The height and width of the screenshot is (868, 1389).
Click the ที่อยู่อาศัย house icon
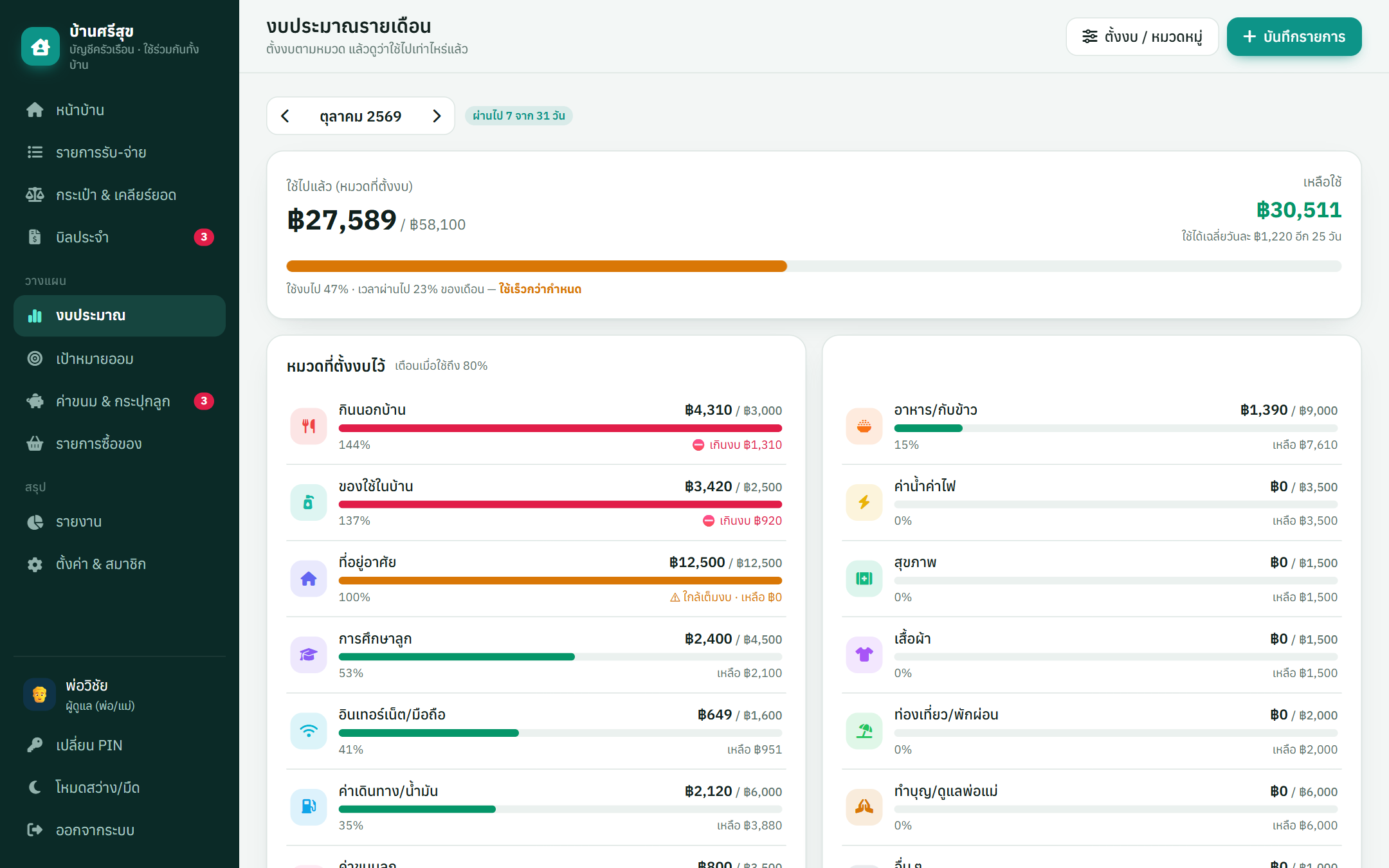pos(309,579)
